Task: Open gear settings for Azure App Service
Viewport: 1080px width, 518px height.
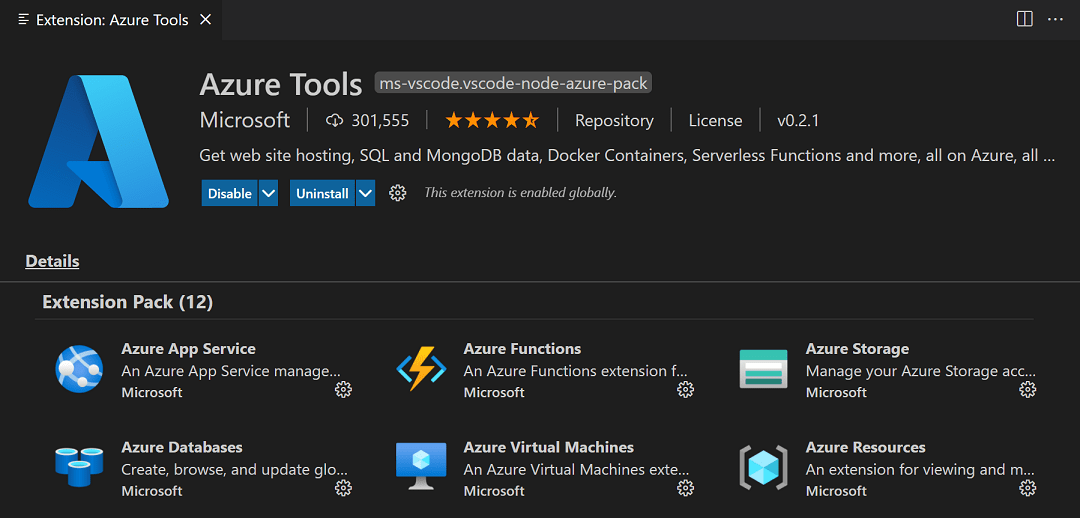Action: [343, 390]
